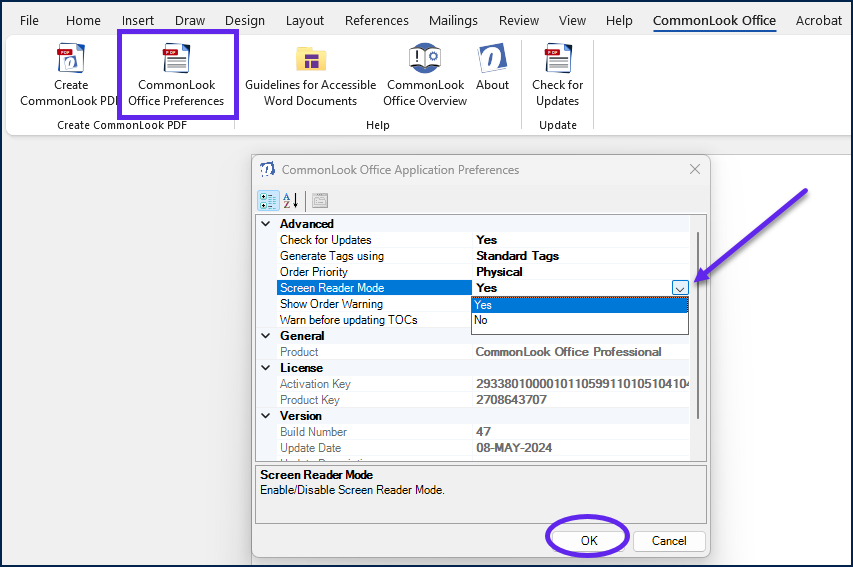Switch property grid to Categorized view
This screenshot has height=567, width=853.
tap(268, 201)
